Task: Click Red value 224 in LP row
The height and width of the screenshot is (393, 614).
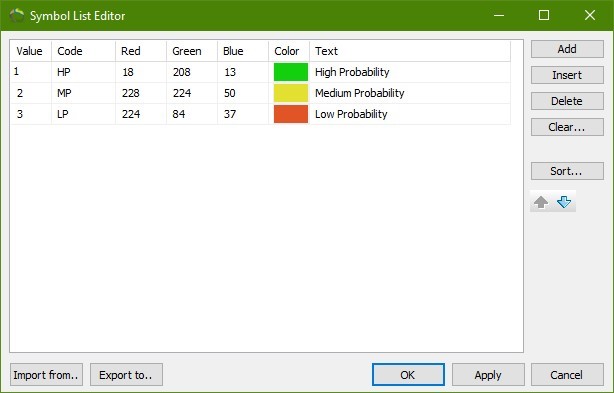Action: [141, 114]
